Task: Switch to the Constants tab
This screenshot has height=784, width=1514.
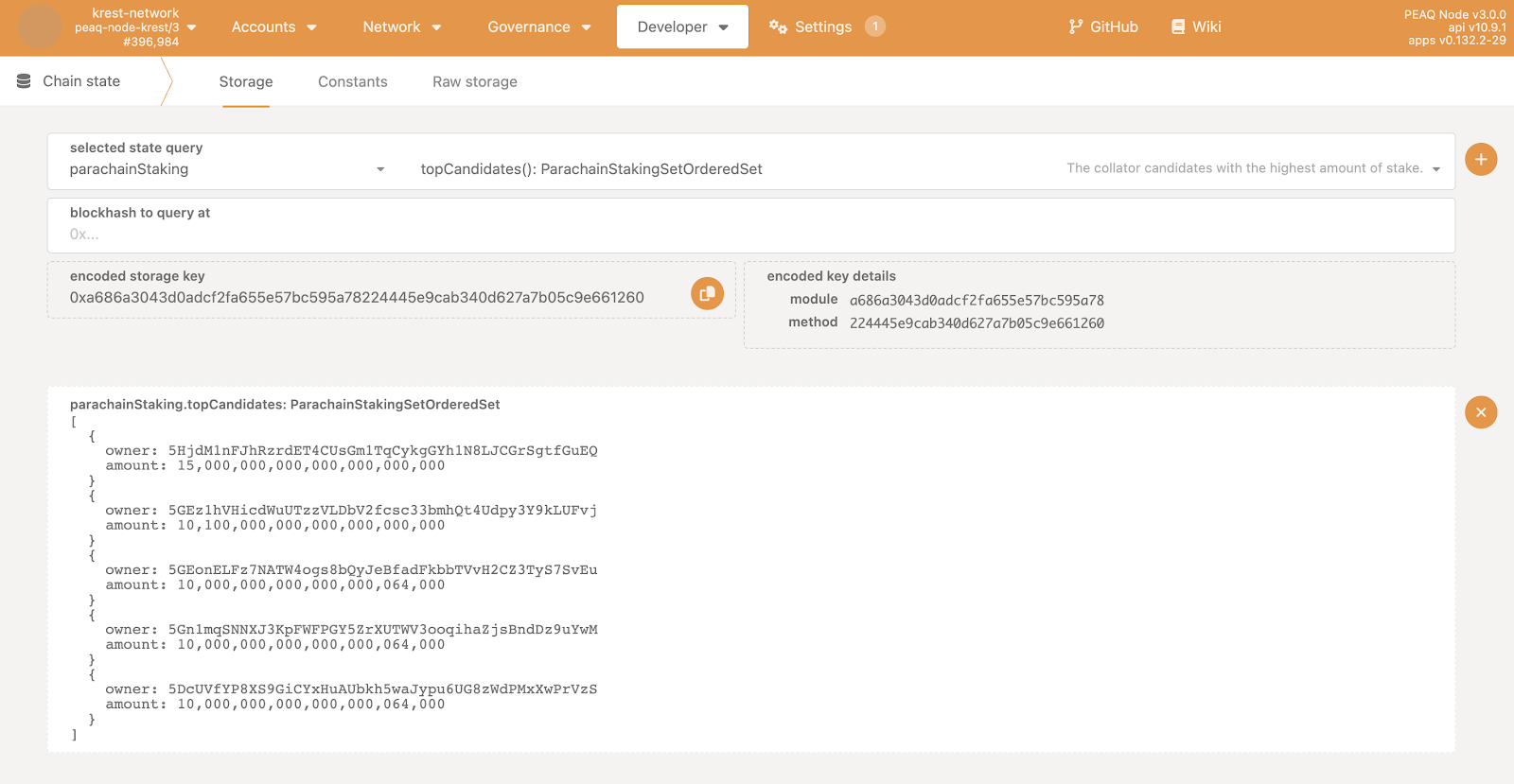Action: pyautogui.click(x=352, y=82)
